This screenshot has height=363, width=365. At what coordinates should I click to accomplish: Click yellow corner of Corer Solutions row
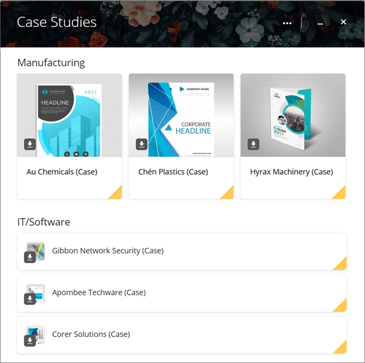pos(341,348)
